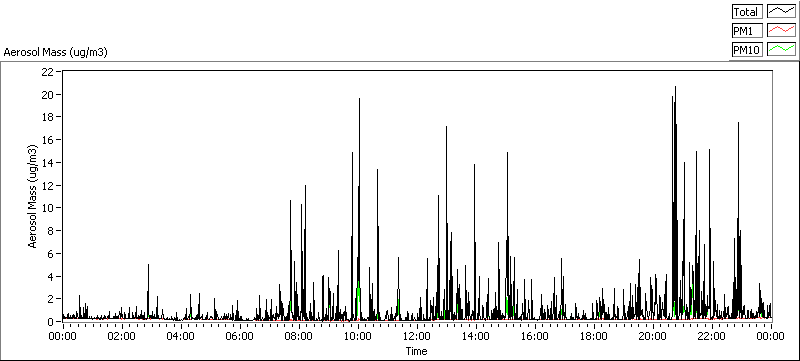Click the 22:00 time axis label
Image resolution: width=800 pixels, height=361 pixels.
[x=712, y=336]
